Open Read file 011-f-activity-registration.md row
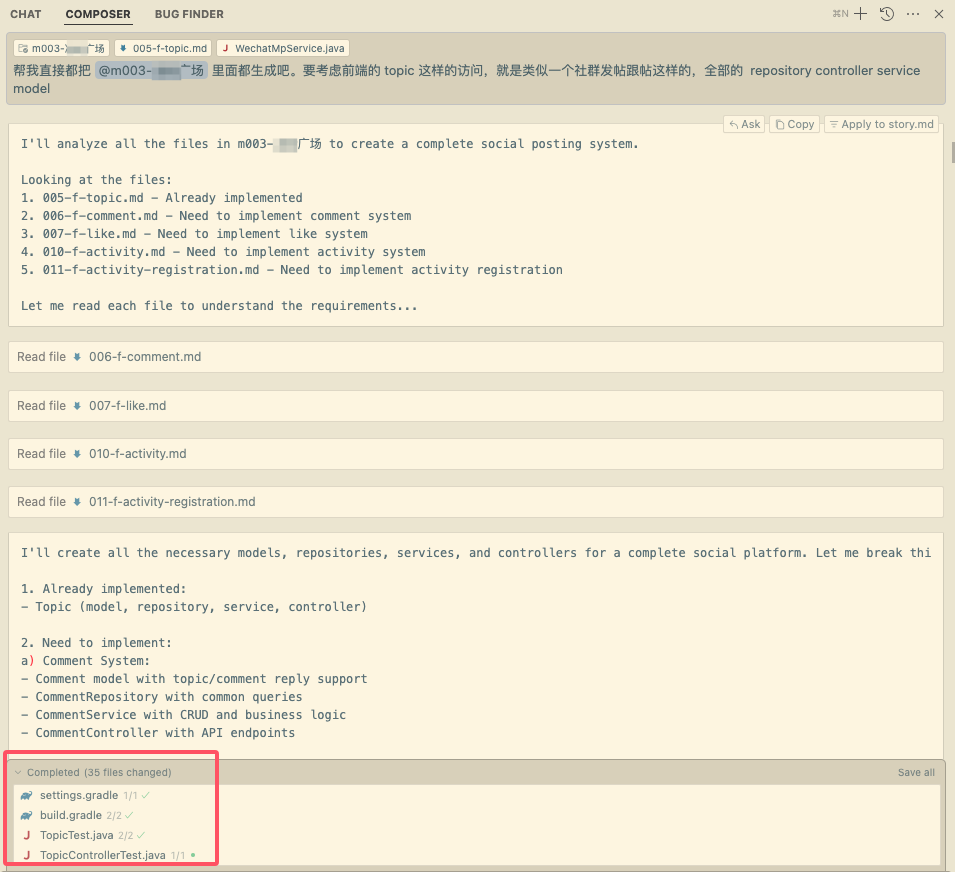955x872 pixels. tap(476, 502)
